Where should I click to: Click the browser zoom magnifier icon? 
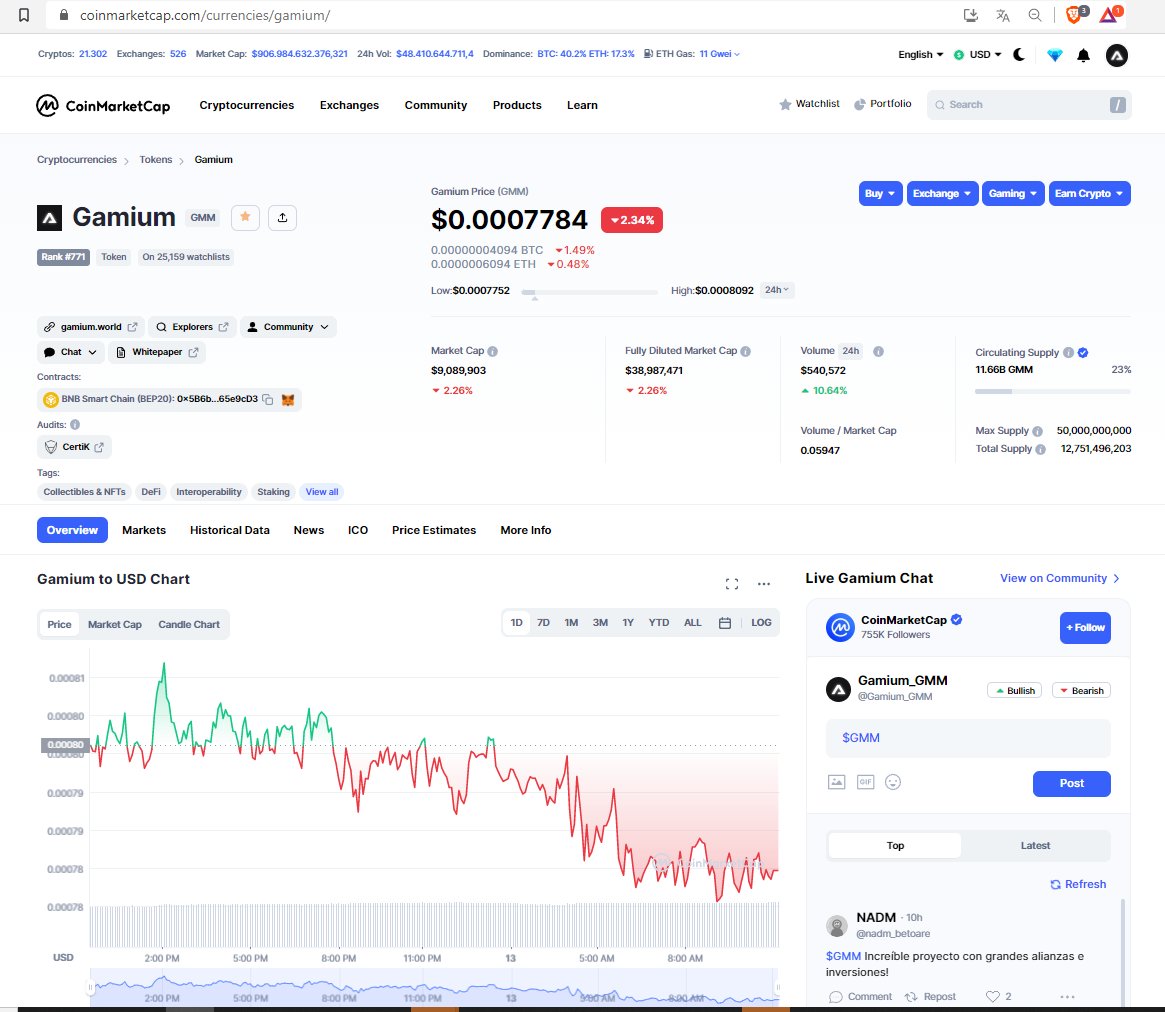(1034, 15)
